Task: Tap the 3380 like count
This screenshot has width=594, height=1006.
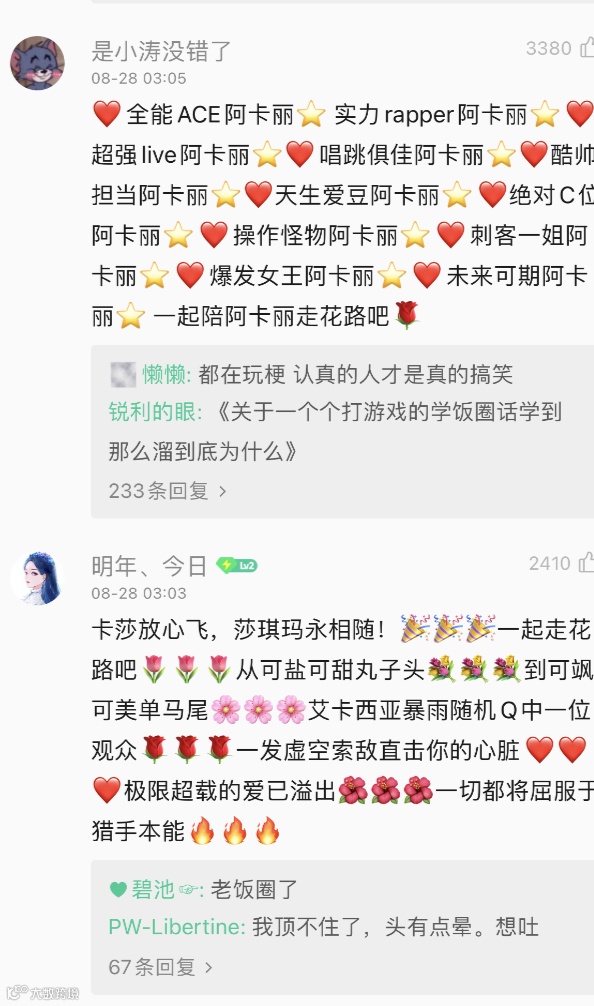Action: (x=548, y=48)
